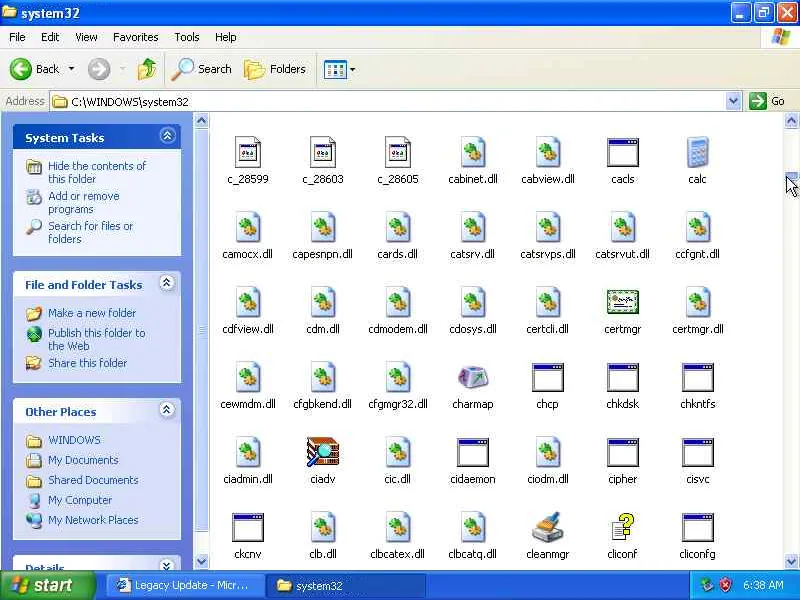Select the ciadv indexing service icon

coord(322,452)
